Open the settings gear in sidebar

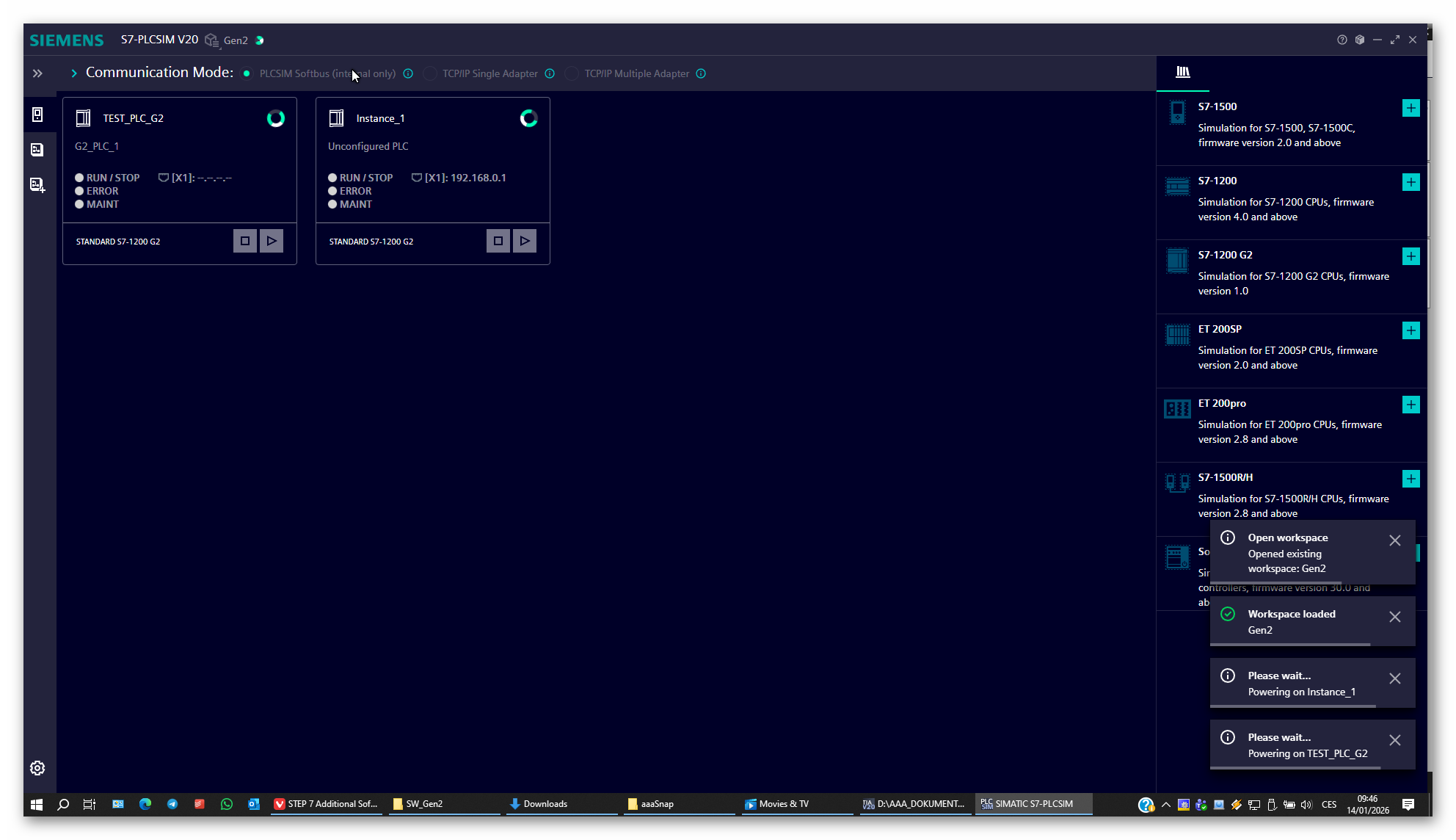[x=37, y=768]
